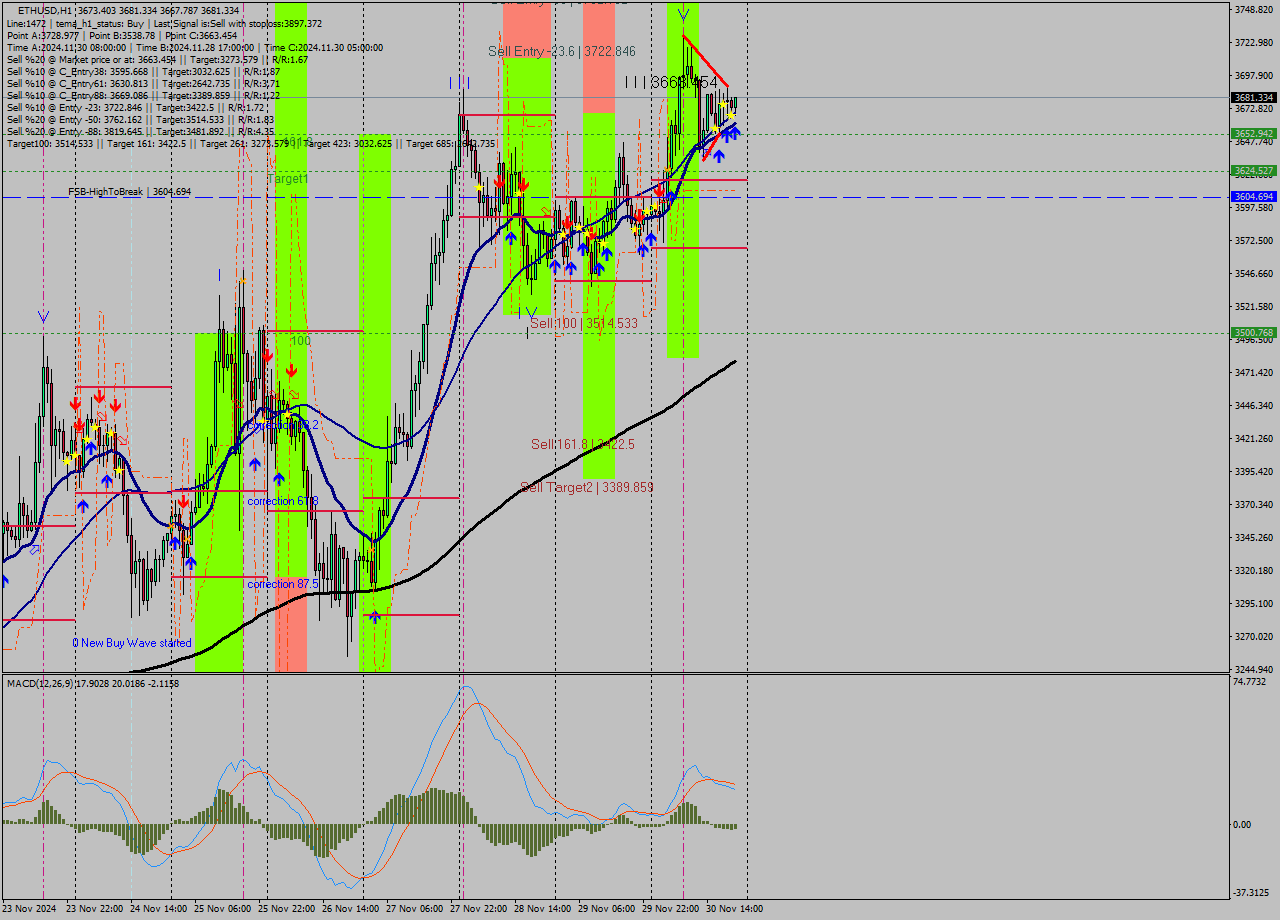Click the 'Sell %10 @ C_Entry61: 3630.813' line
This screenshot has width=1280, height=920.
[143, 83]
